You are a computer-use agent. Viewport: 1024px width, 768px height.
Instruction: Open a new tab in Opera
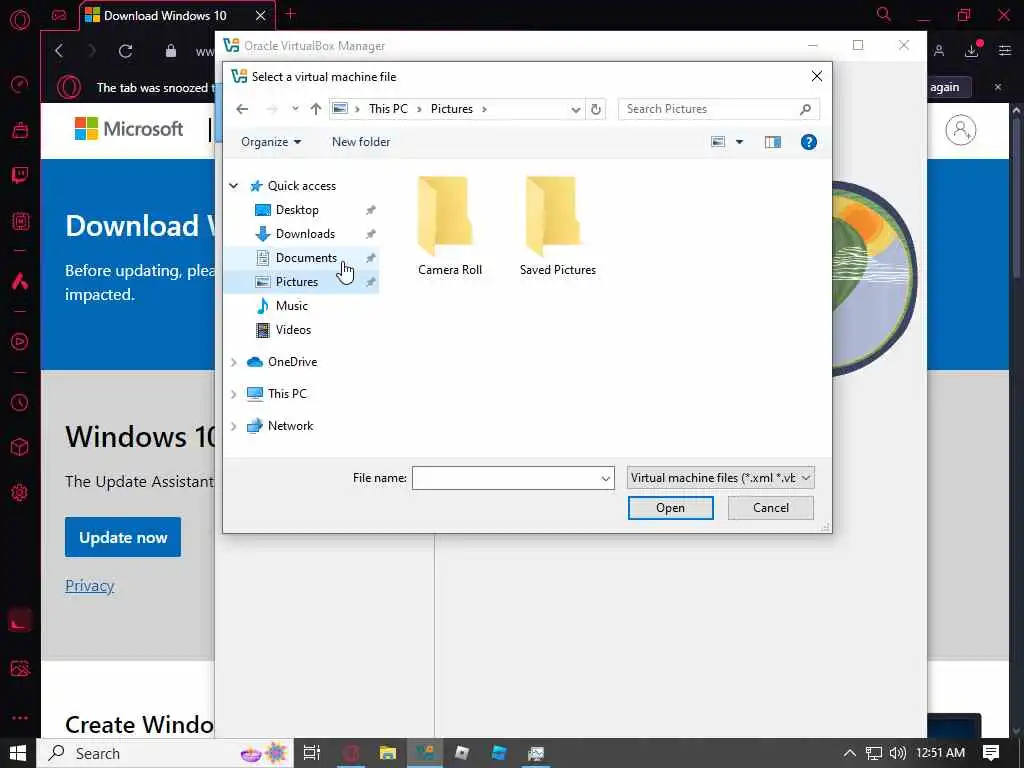click(x=291, y=14)
